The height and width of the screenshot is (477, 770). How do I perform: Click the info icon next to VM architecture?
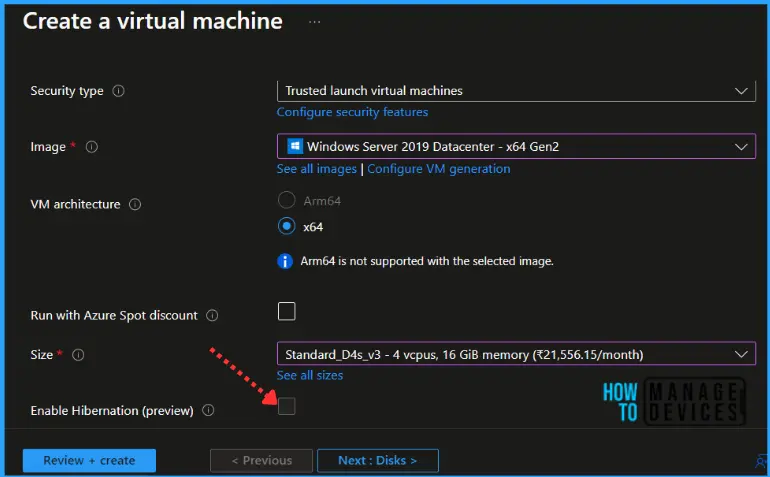pos(135,204)
